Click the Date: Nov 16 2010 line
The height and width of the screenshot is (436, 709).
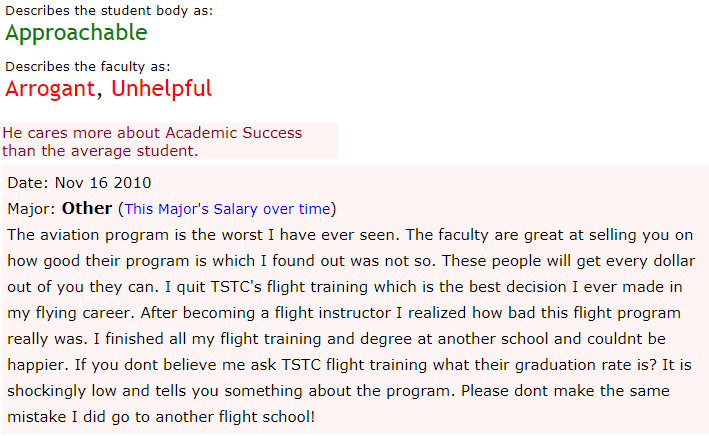pos(79,183)
